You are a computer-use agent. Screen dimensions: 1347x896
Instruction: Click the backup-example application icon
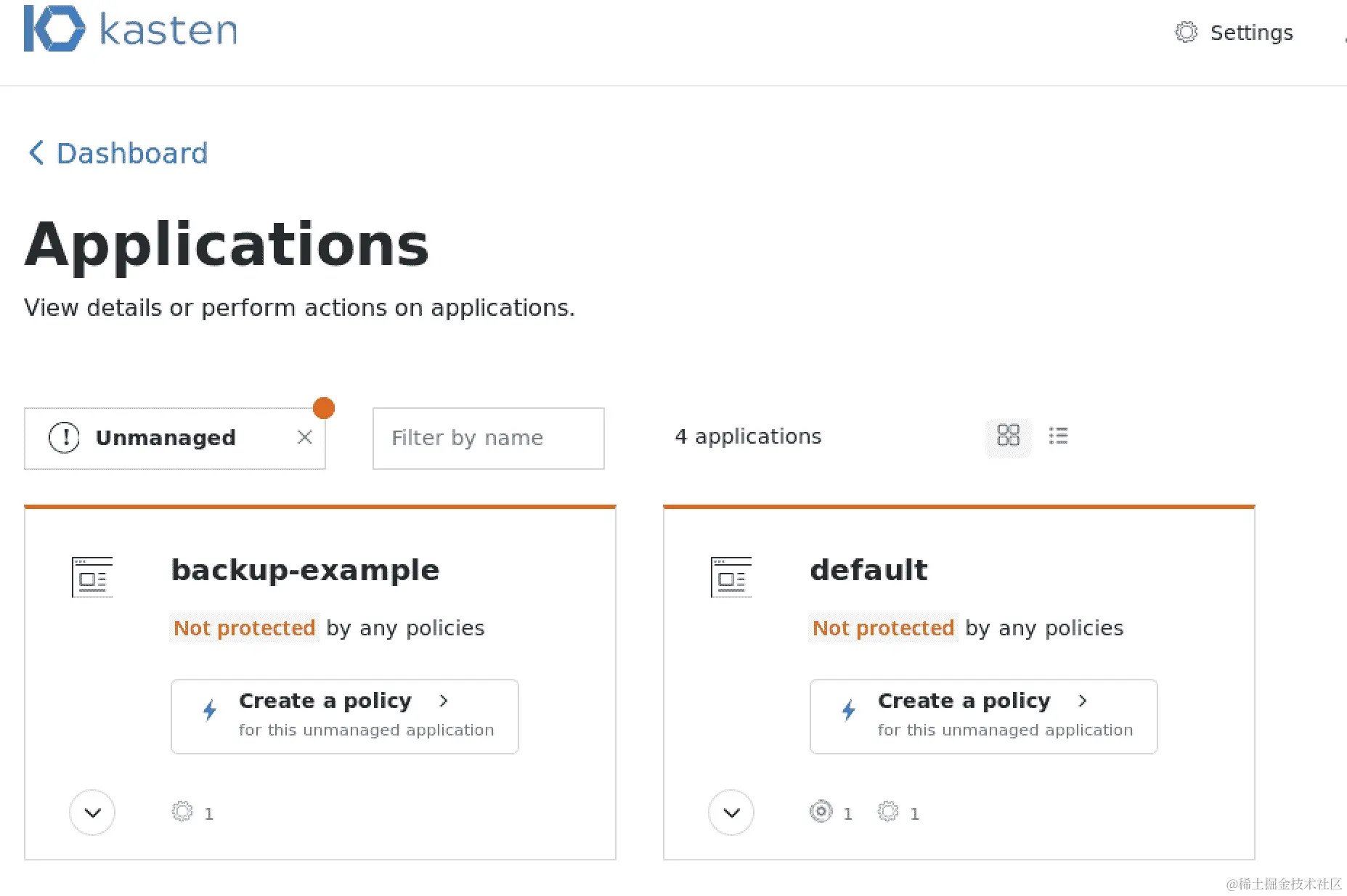tap(92, 577)
